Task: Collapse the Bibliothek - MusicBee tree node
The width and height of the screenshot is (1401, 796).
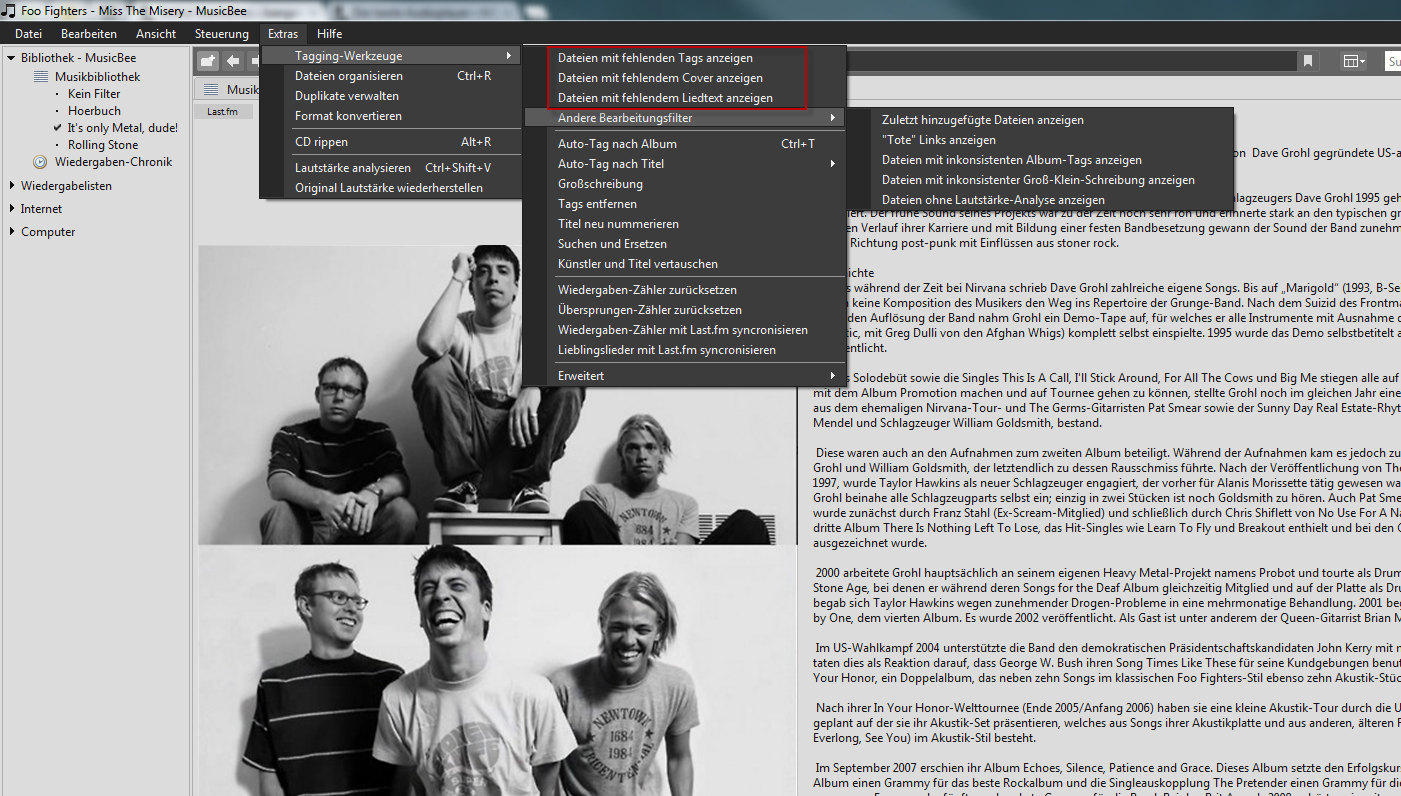Action: 11,58
